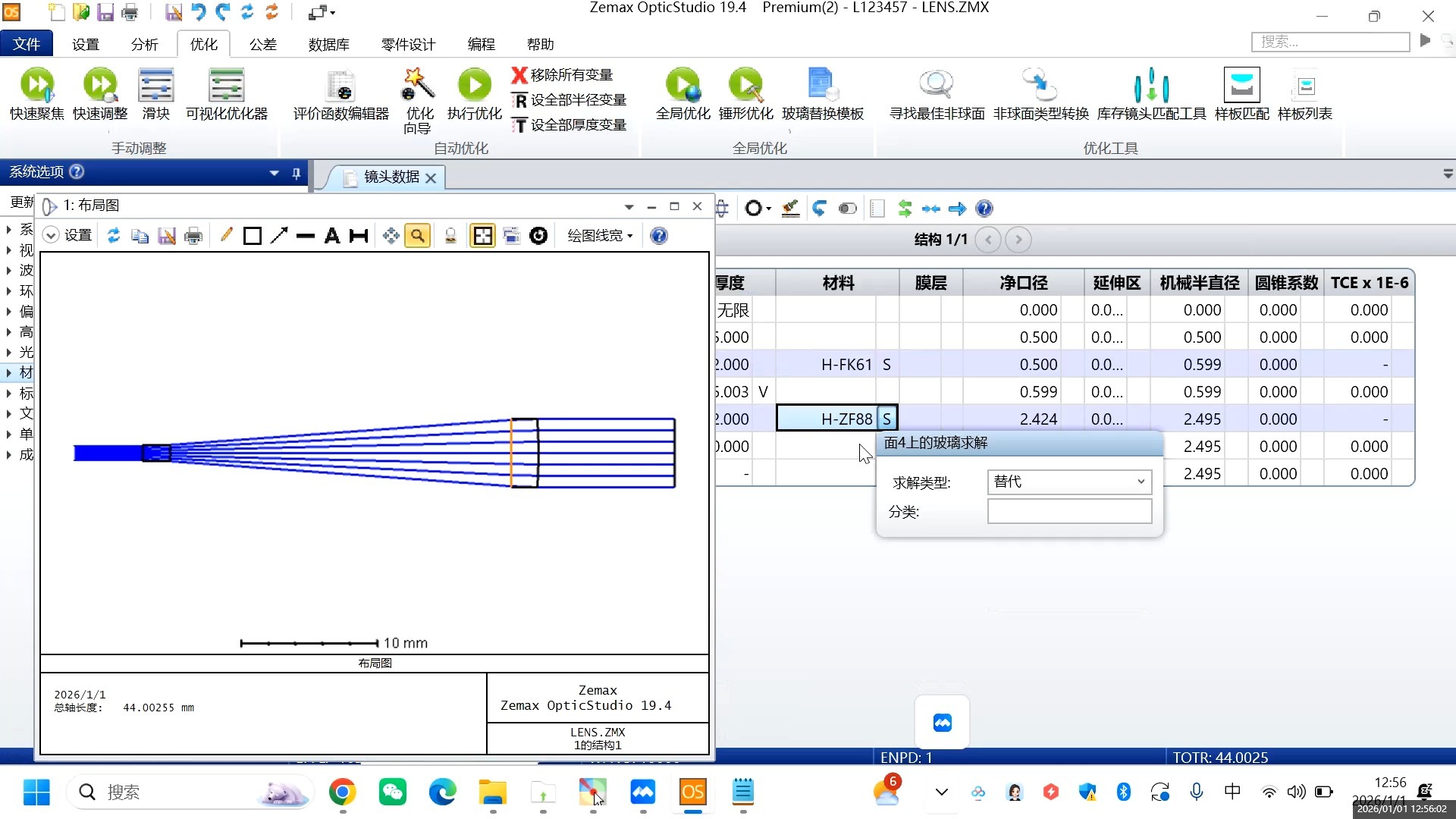Expand the line thickness (绘图线宽) dropdown
Image resolution: width=1456 pixels, height=819 pixels.
click(600, 236)
